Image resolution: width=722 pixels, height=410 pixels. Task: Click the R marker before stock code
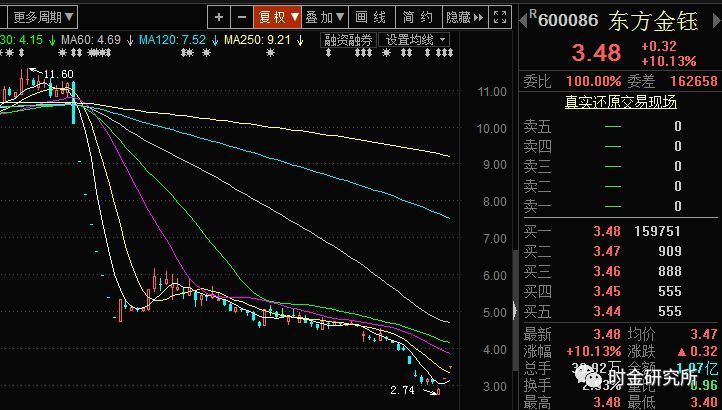[x=532, y=14]
